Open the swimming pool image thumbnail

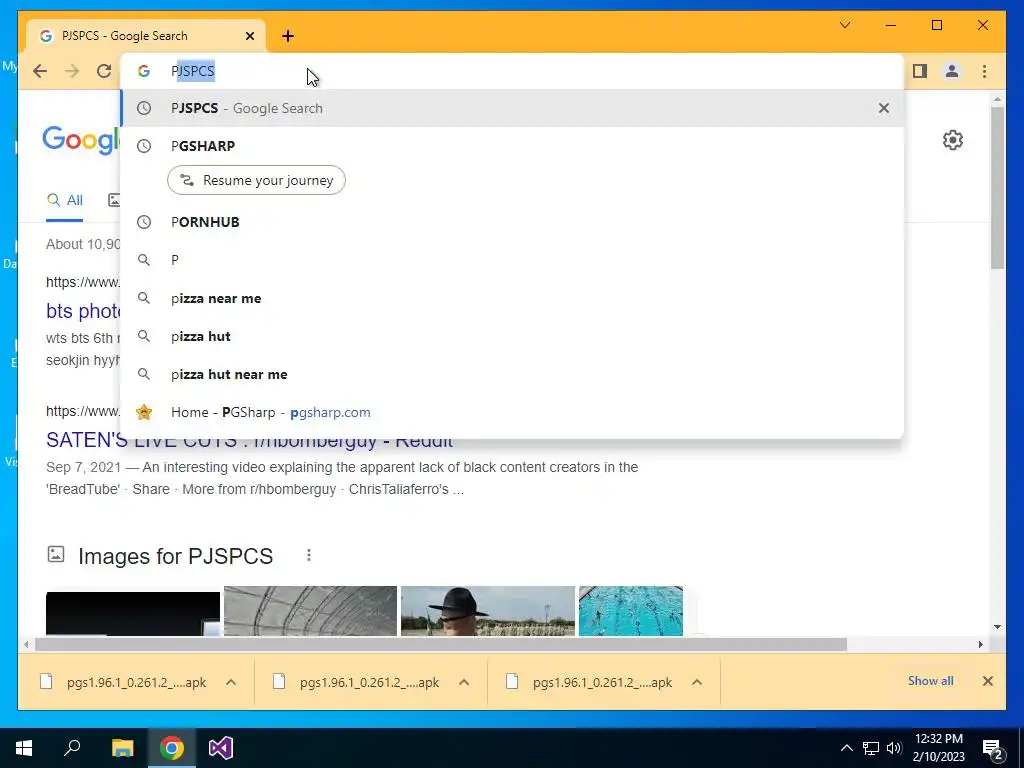[631, 611]
